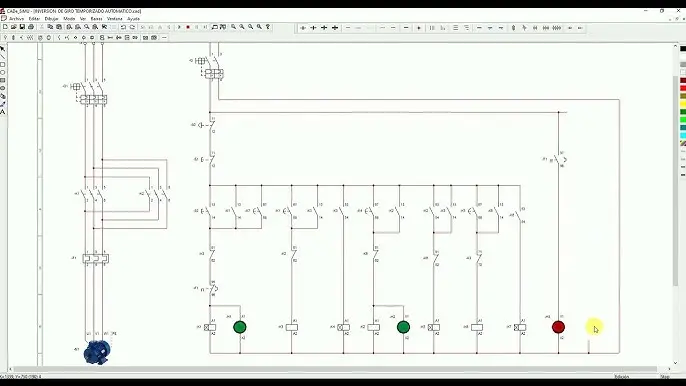Click the thick horizontal cable icon
Image resolution: width=686 pixels, height=386 pixels.
(x=406, y=28)
